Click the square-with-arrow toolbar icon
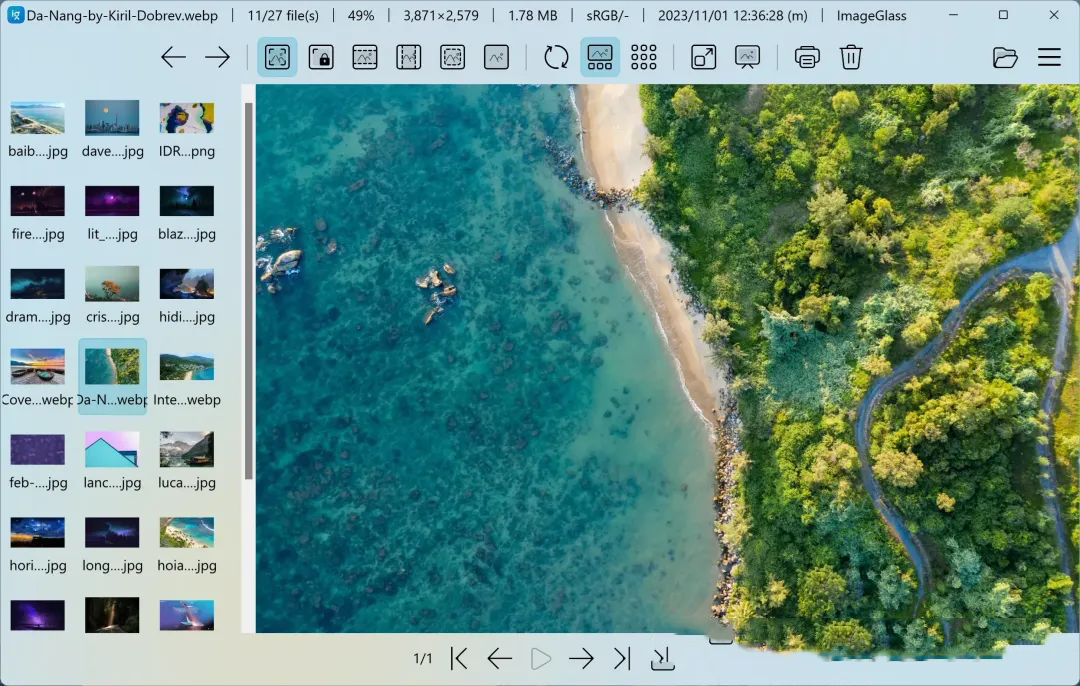This screenshot has width=1080, height=686. 703,57
